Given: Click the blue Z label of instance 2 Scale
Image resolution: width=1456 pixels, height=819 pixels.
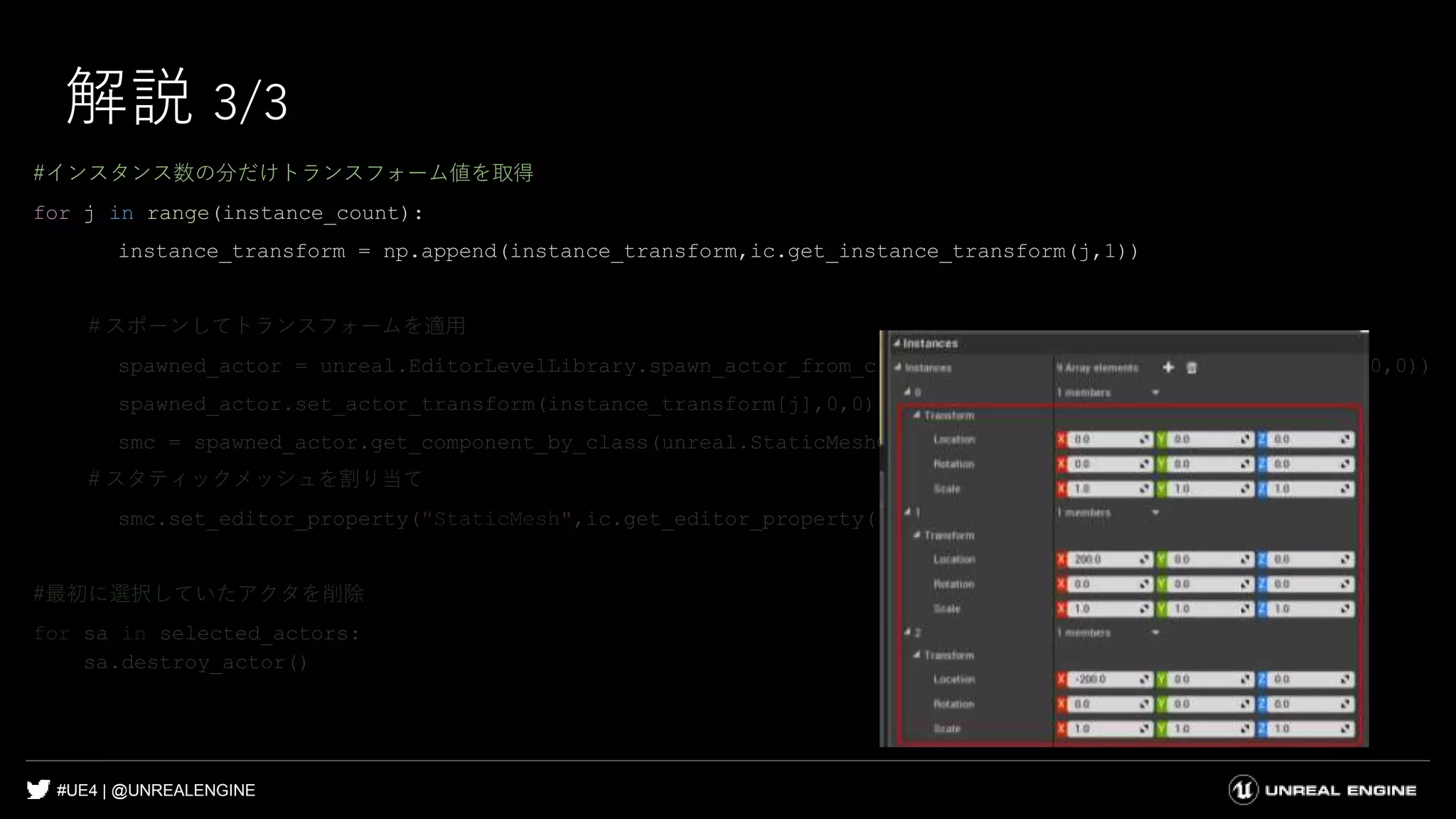Looking at the screenshot, I should coord(1262,729).
